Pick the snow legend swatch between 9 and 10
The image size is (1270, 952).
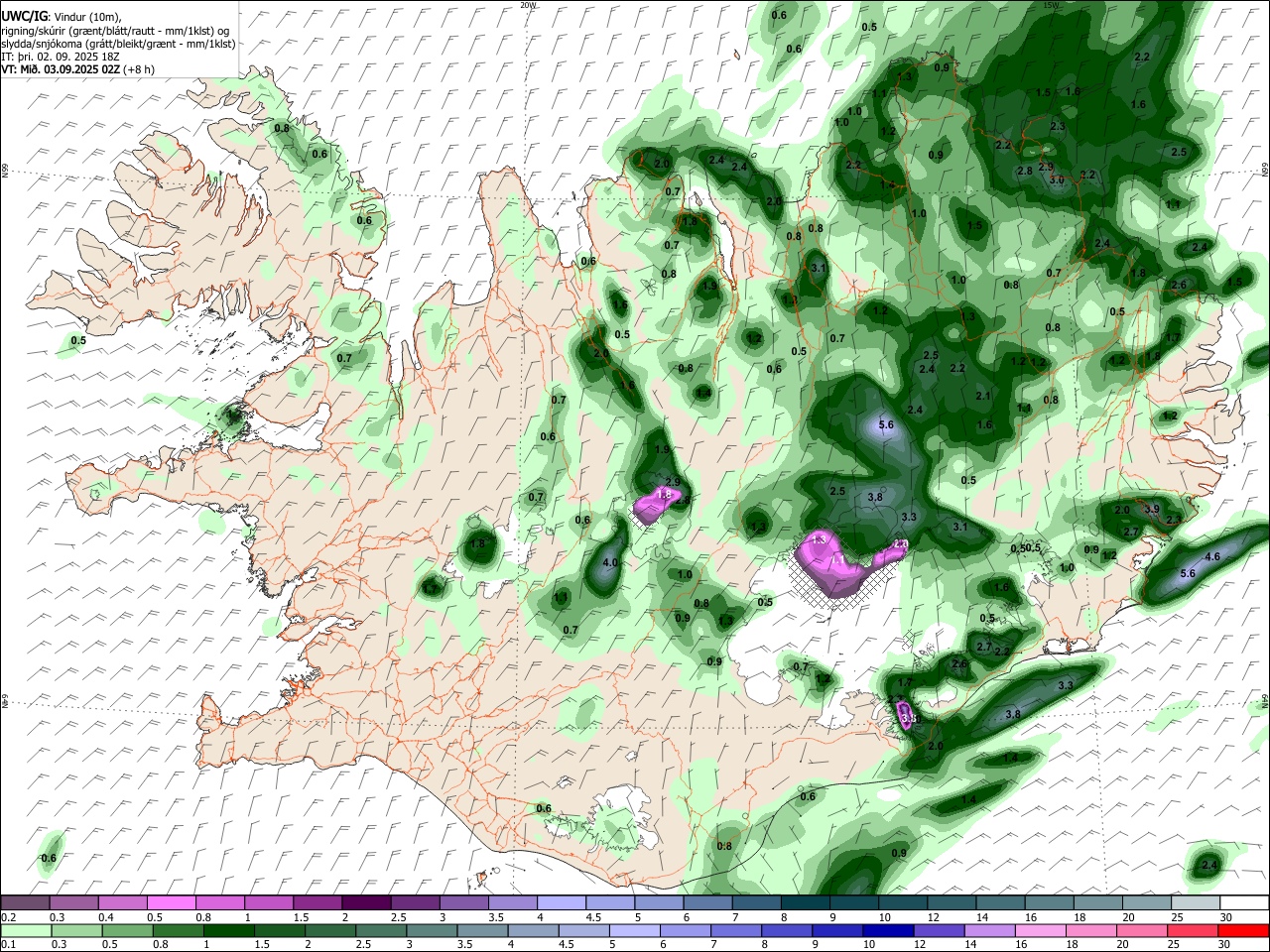pyautogui.click(x=853, y=902)
